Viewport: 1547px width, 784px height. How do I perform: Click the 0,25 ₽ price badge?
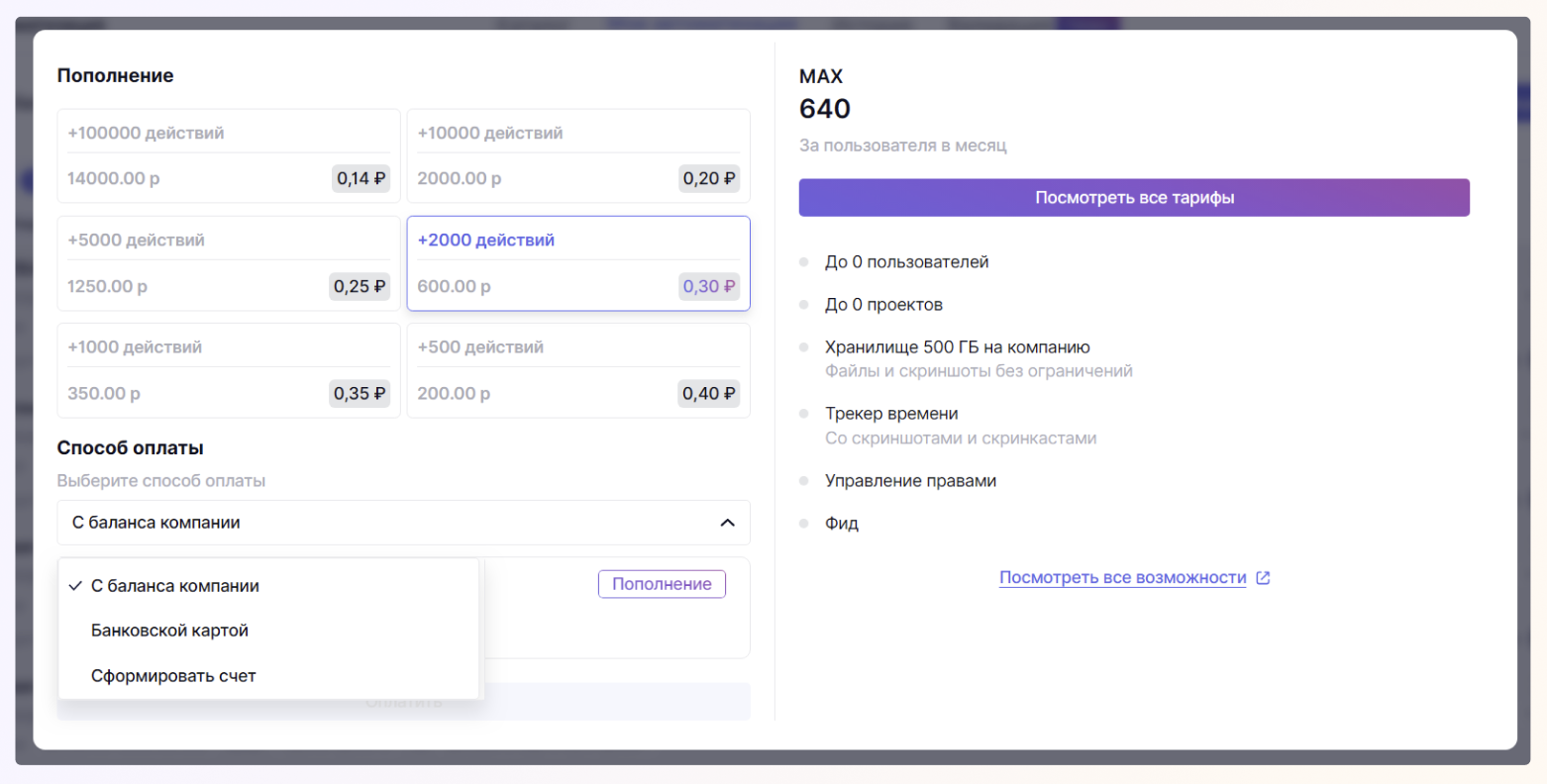pos(360,287)
